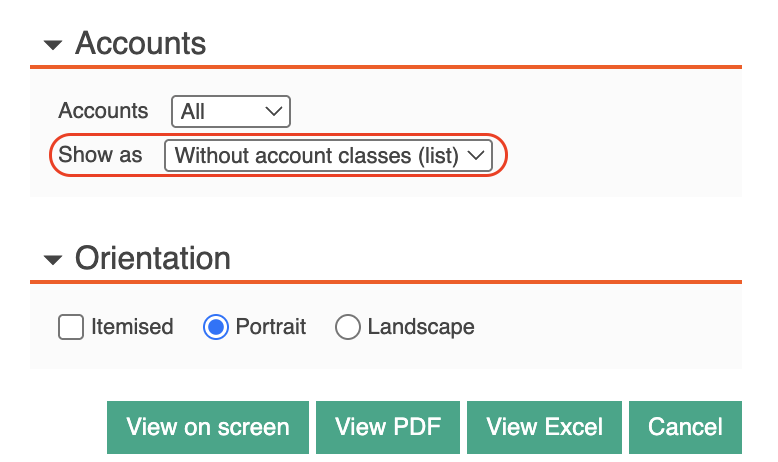Open the 'Show as' account classes dropdown
Image resolution: width=778 pixels, height=462 pixels.
pyautogui.click(x=328, y=155)
